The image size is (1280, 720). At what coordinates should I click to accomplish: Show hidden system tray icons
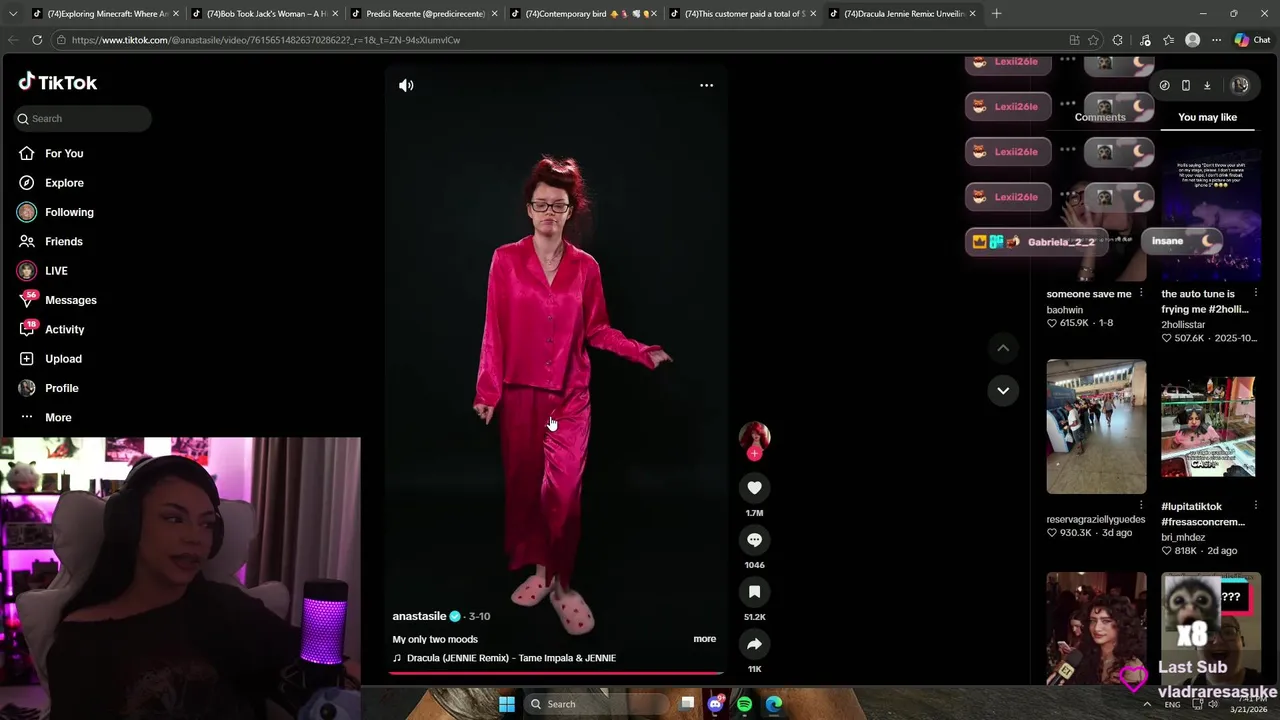tap(1147, 704)
